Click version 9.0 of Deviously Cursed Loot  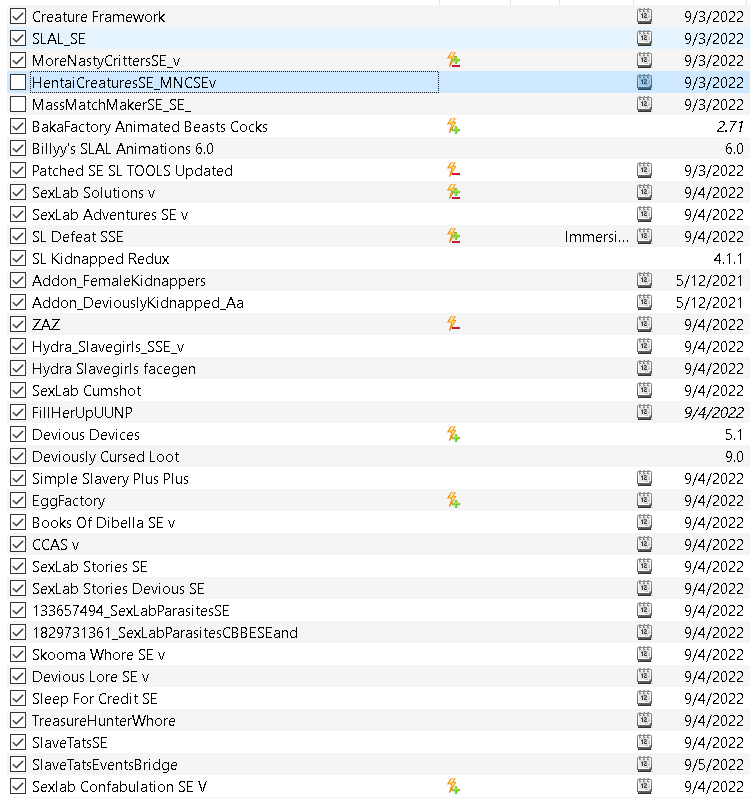[734, 457]
